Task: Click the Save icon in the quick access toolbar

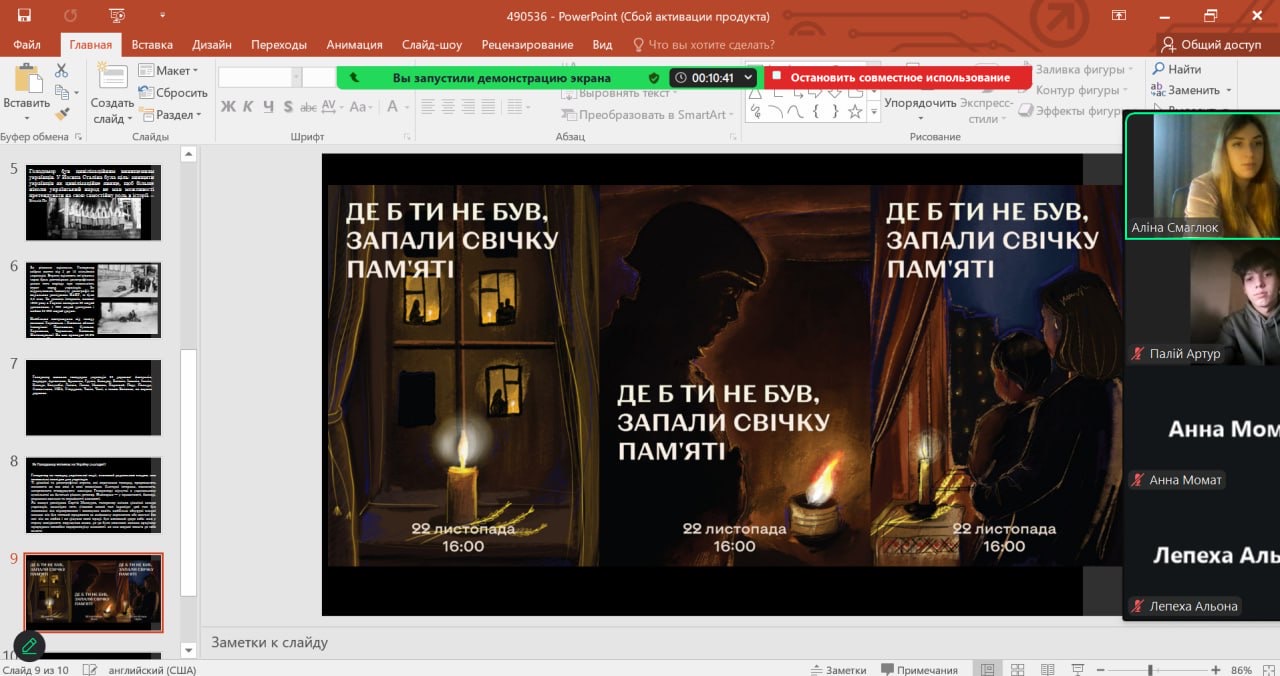Action: (24, 15)
